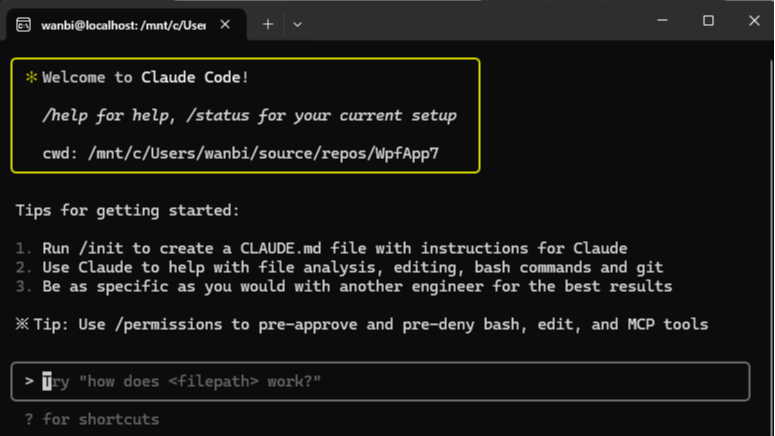Minimize the terminal window
The image size is (775, 436).
point(661,21)
